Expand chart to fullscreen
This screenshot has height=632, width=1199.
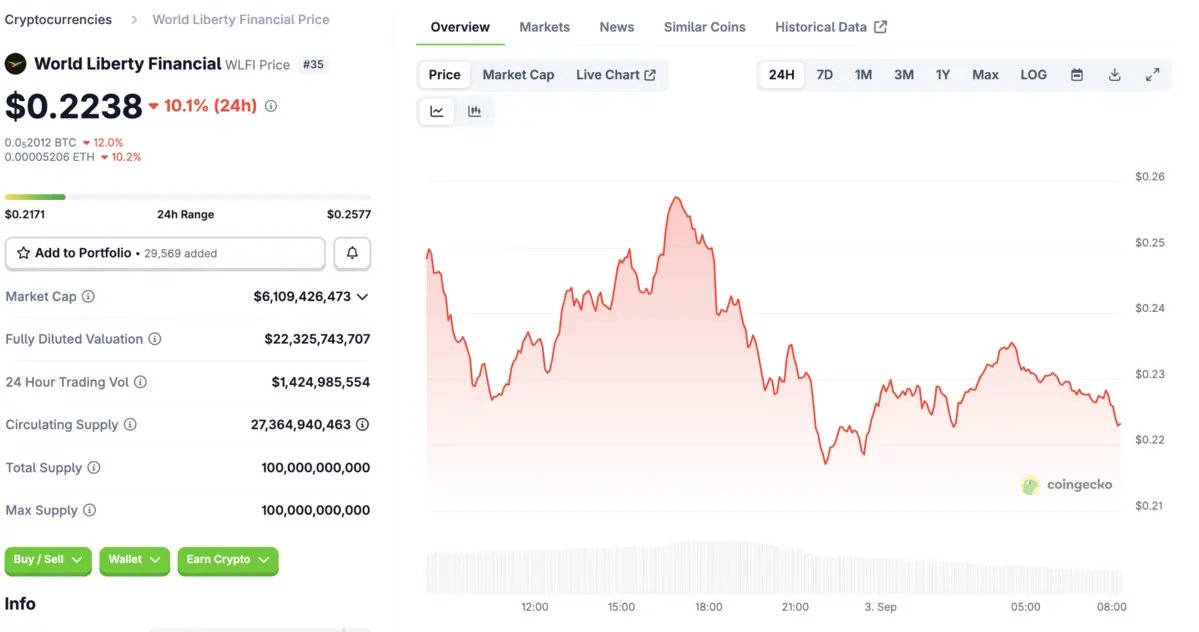1152,75
